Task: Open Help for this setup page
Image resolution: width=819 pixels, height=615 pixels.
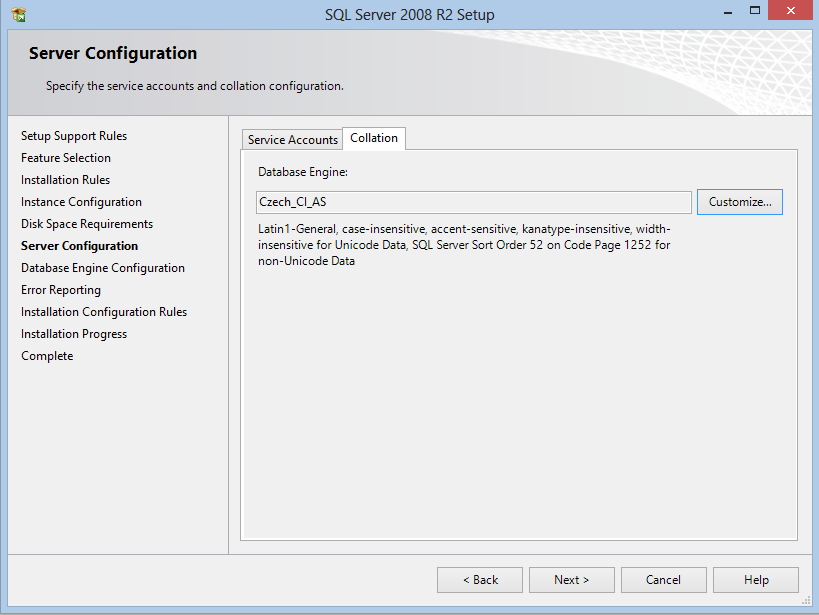Action: coord(756,580)
